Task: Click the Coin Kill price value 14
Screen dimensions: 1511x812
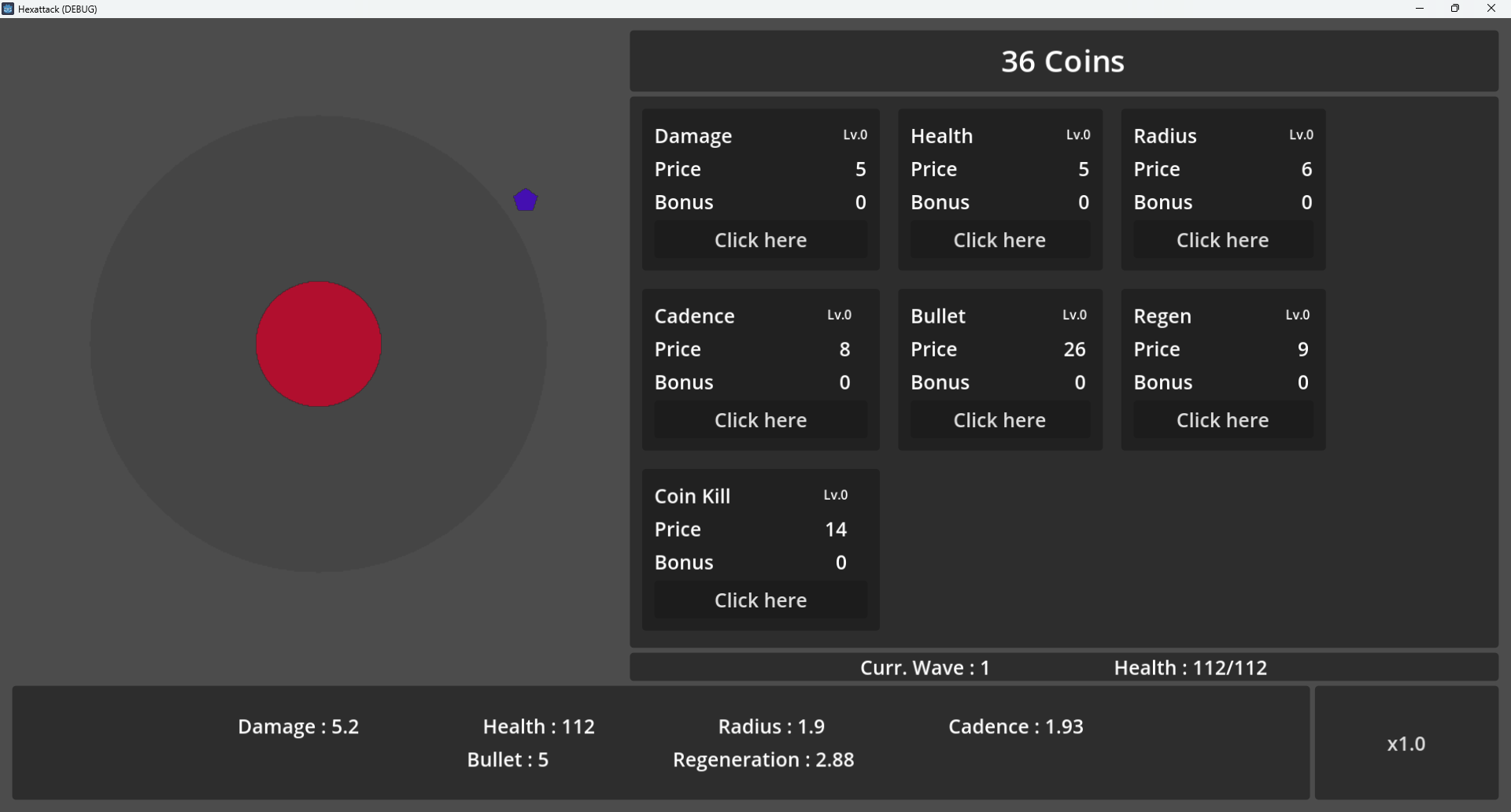Action: (x=836, y=530)
